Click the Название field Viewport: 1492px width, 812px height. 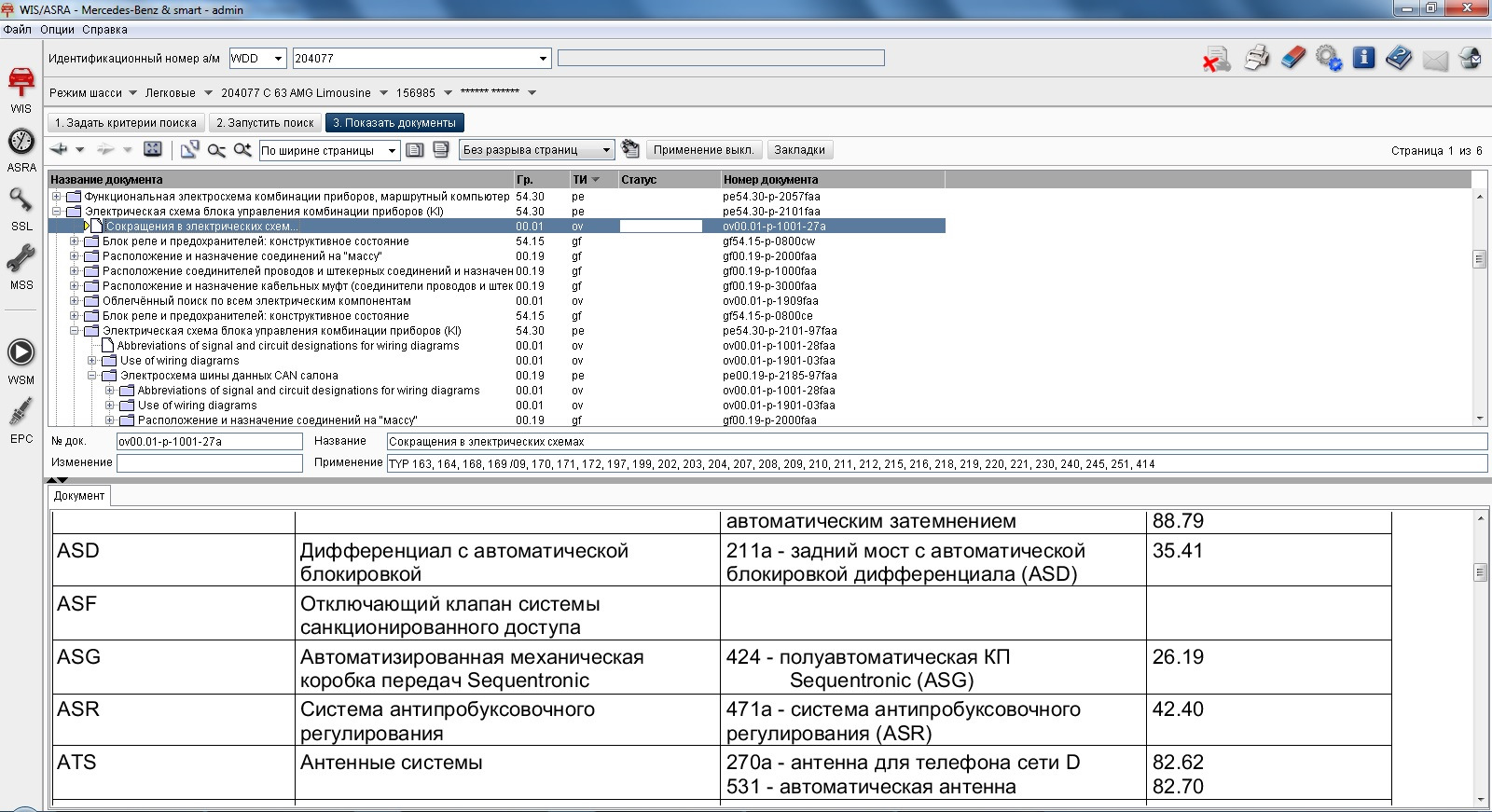[937, 442]
